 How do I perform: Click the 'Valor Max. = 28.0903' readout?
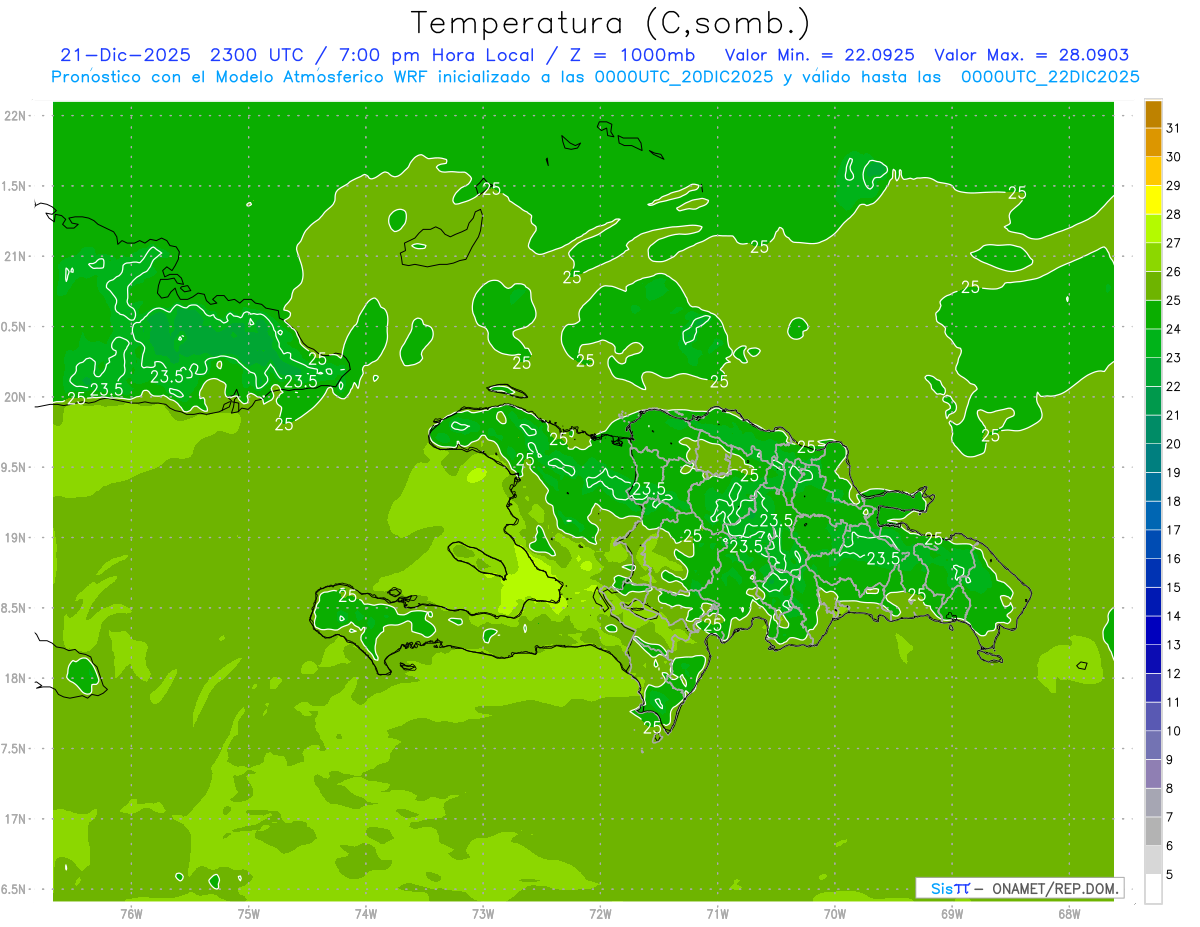coord(1032,55)
